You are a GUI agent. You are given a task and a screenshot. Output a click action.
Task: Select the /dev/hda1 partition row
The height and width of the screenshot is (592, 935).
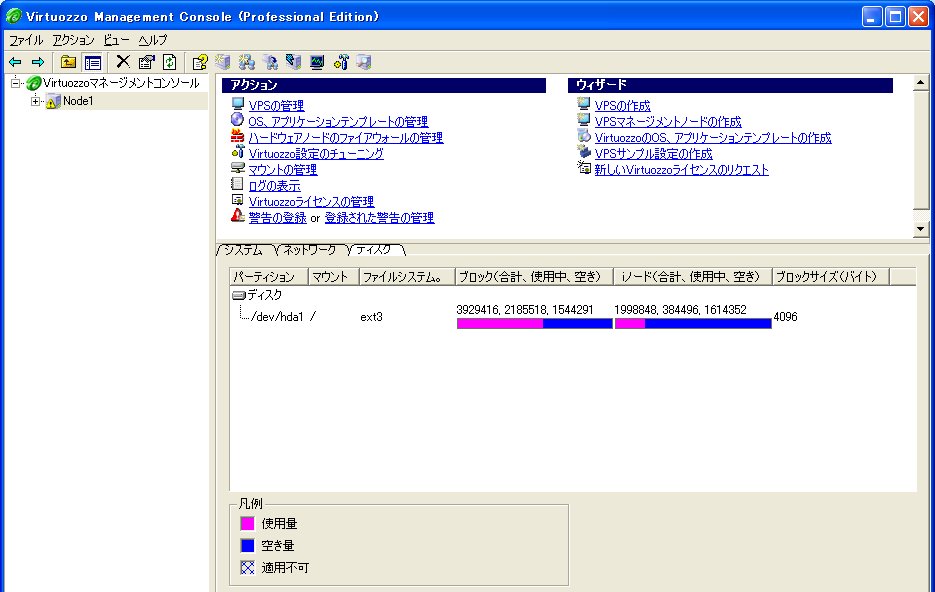pos(277,317)
